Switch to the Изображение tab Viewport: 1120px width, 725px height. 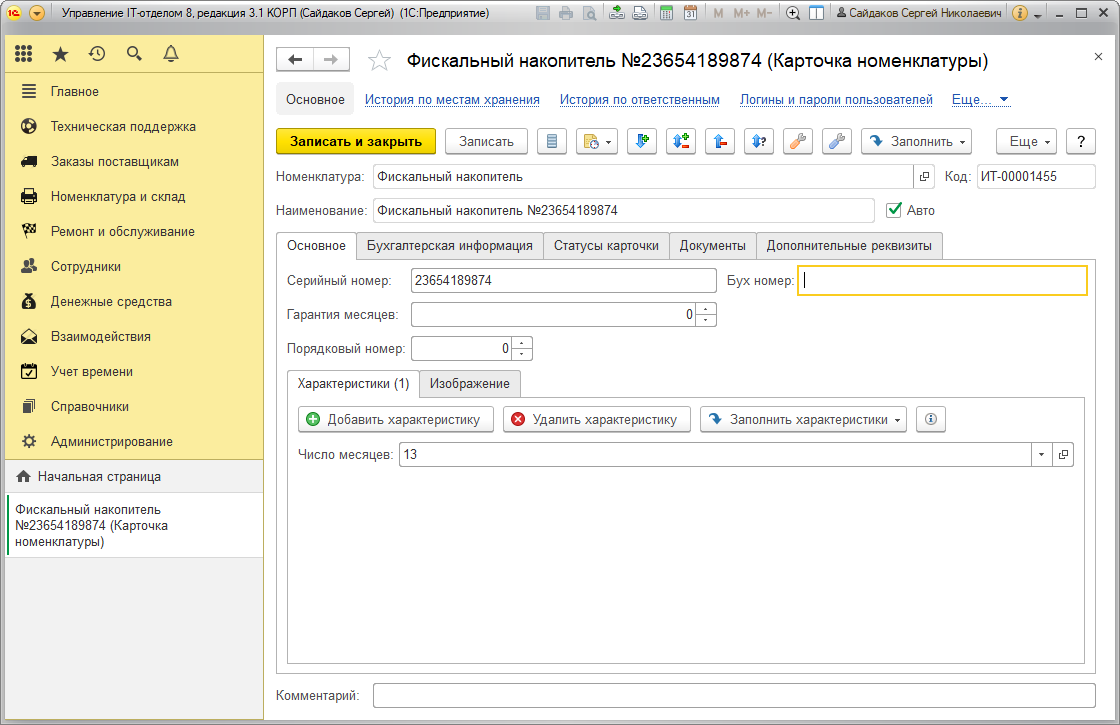[470, 384]
